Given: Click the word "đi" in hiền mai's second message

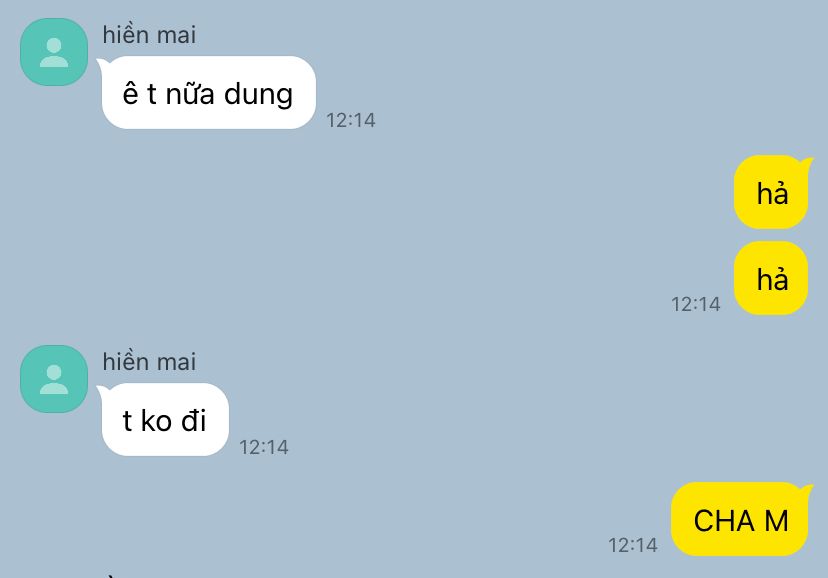Looking at the screenshot, I should point(194,421).
